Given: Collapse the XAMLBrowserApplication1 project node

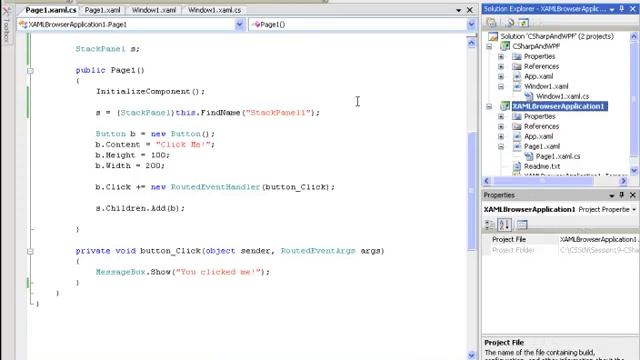Looking at the screenshot, I should tap(489, 107).
